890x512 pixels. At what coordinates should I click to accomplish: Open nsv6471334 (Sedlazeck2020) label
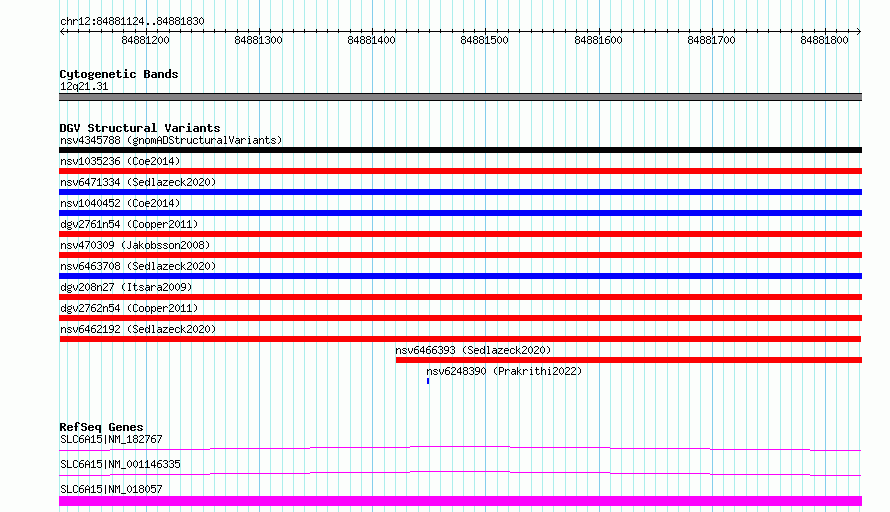coord(138,182)
